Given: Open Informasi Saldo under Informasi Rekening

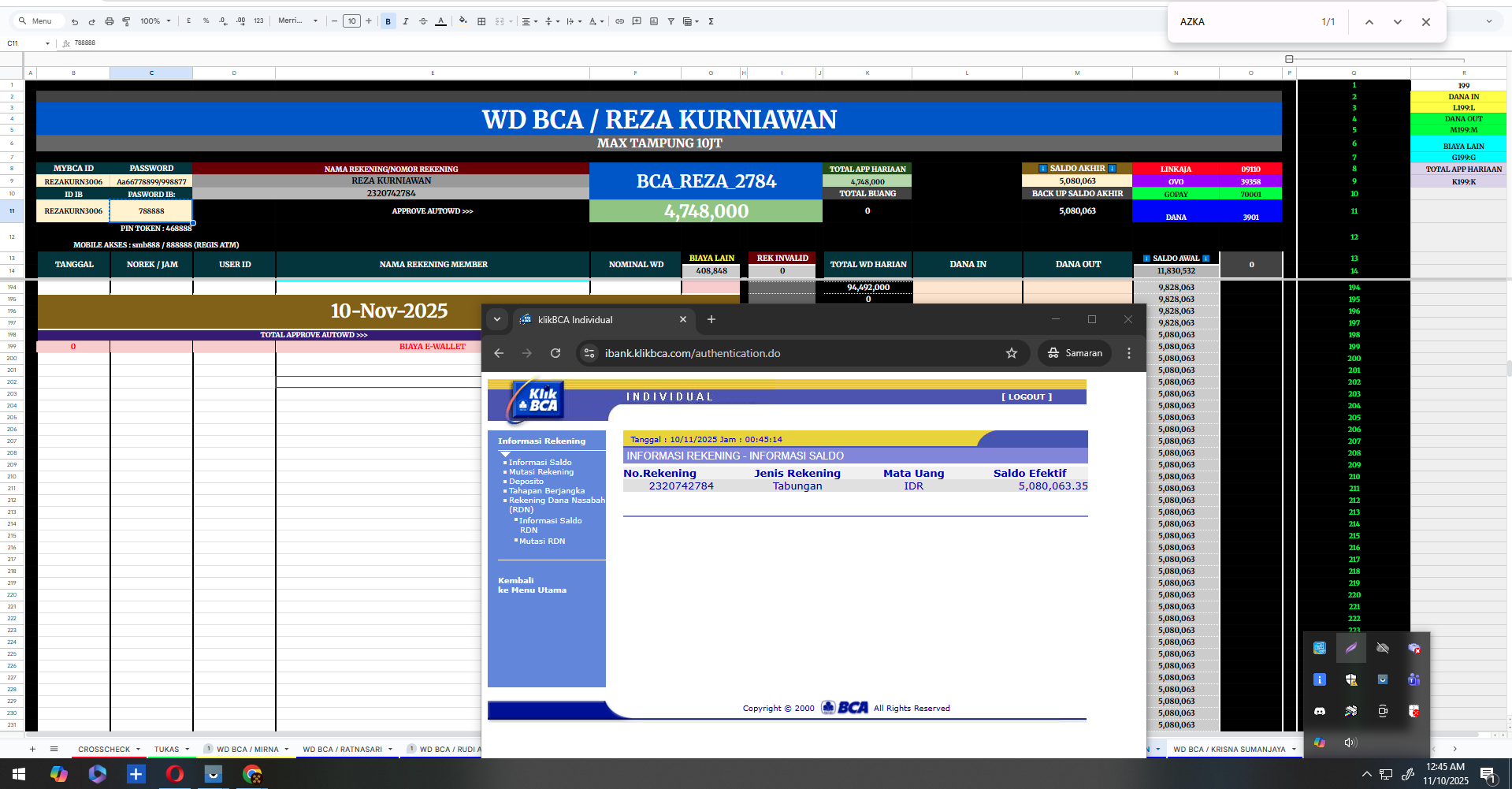Looking at the screenshot, I should click(x=540, y=463).
